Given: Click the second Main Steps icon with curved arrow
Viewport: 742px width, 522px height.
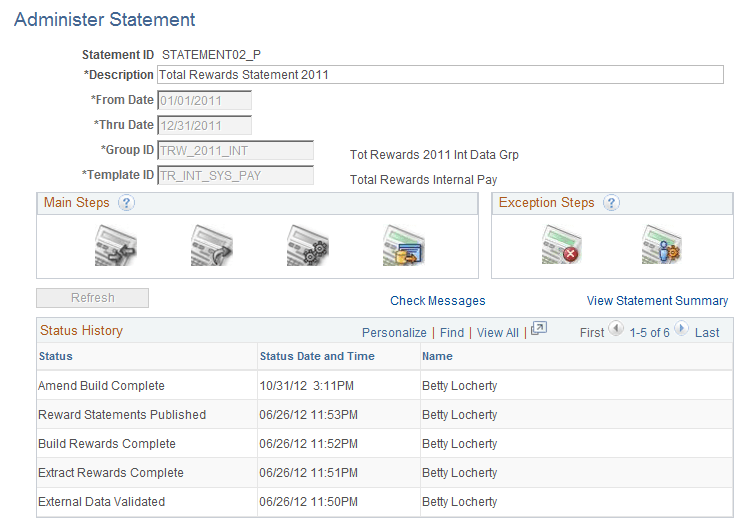Looking at the screenshot, I should click(x=212, y=246).
